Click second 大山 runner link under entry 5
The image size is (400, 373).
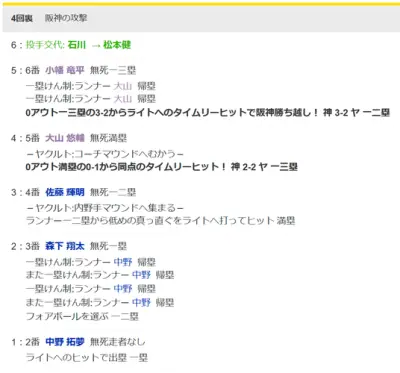coord(123,99)
